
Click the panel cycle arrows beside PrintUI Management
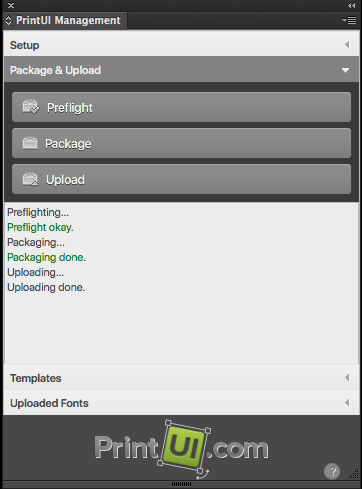click(8, 20)
